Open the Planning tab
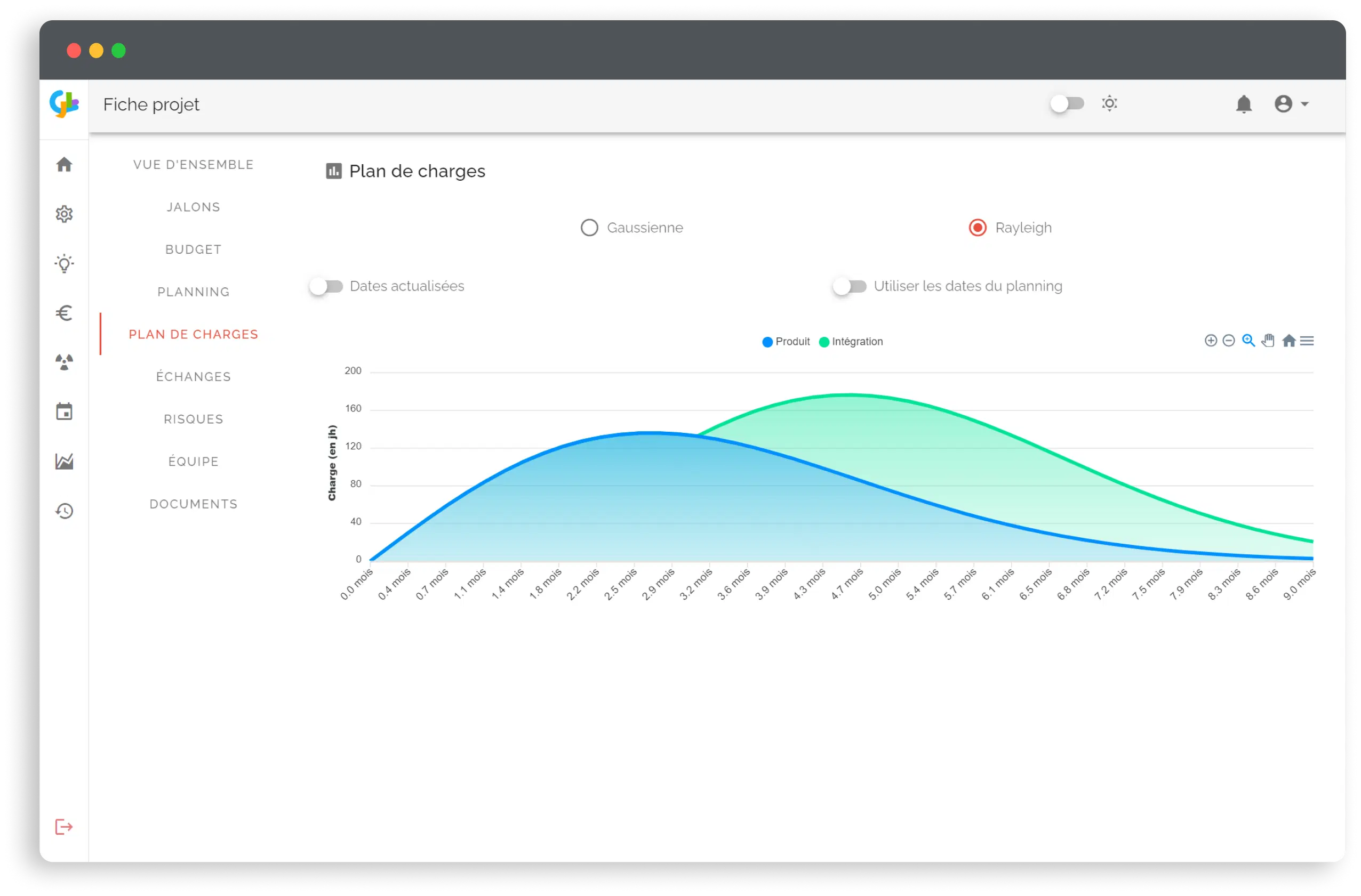Screen dimensions: 1361x896 coord(193,292)
